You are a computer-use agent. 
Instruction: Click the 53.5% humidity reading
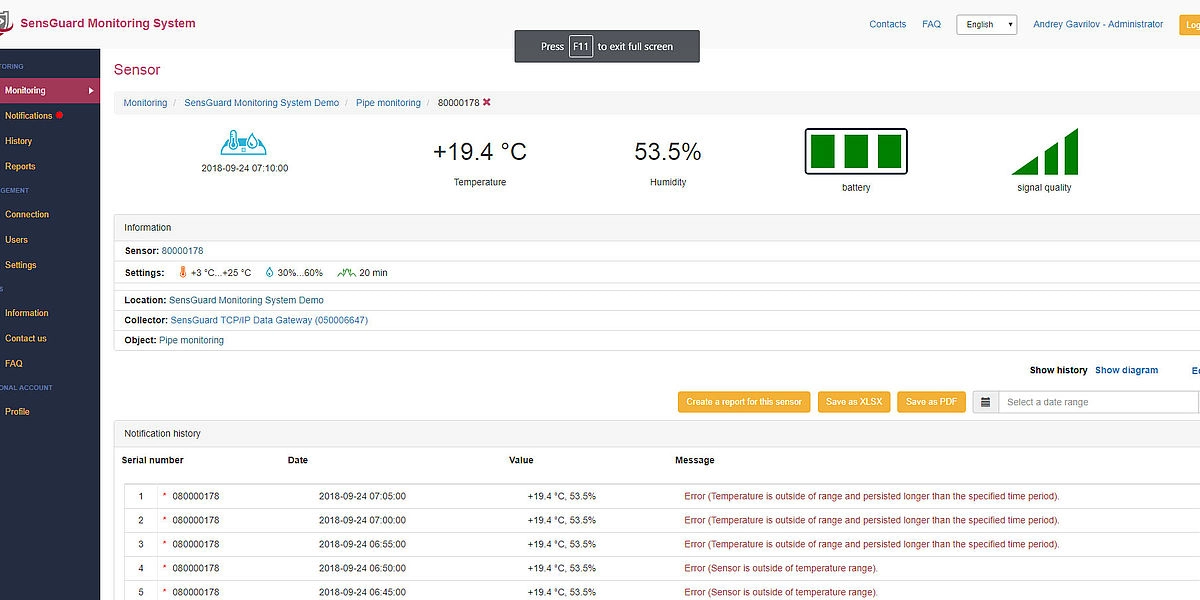(x=668, y=152)
